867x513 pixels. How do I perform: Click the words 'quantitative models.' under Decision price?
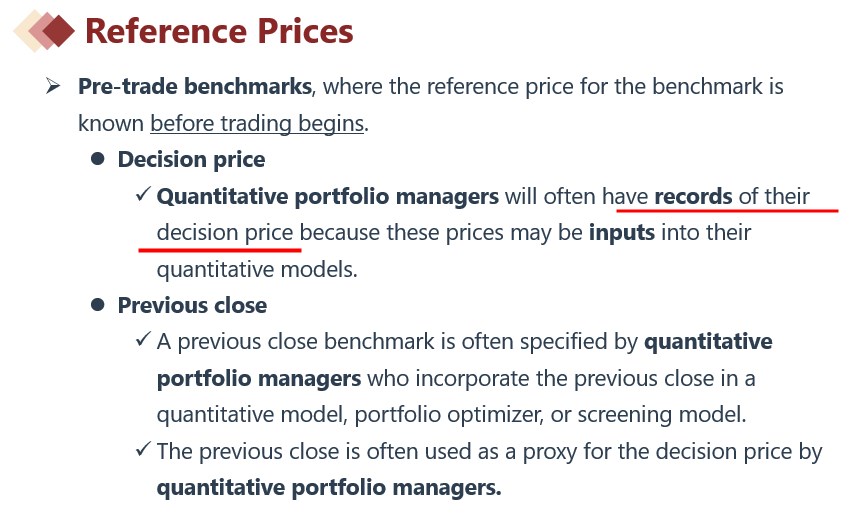256,268
